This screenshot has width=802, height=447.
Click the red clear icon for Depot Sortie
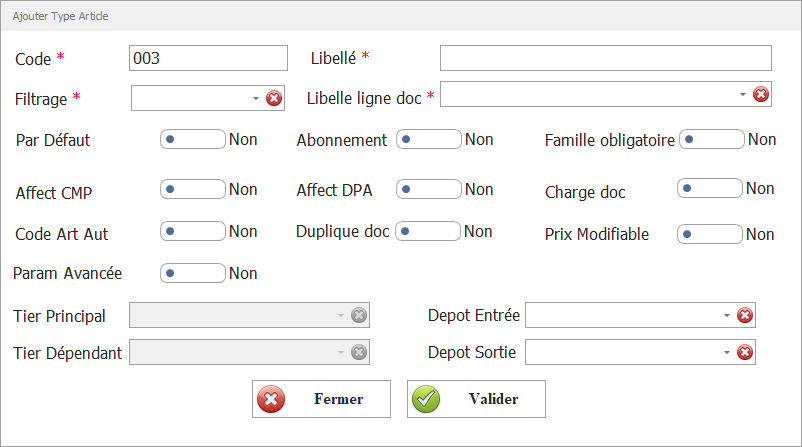[744, 353]
